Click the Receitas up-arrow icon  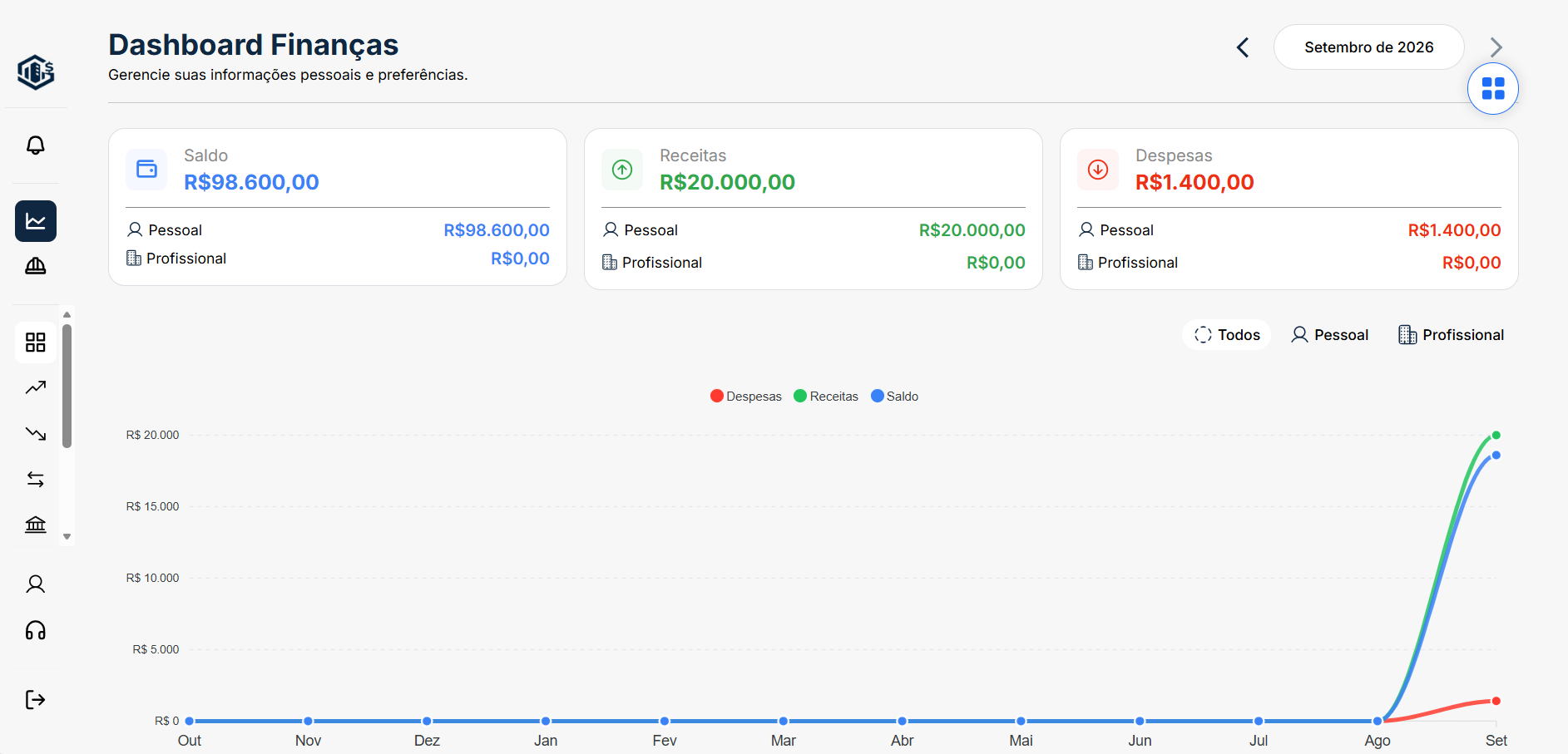622,170
